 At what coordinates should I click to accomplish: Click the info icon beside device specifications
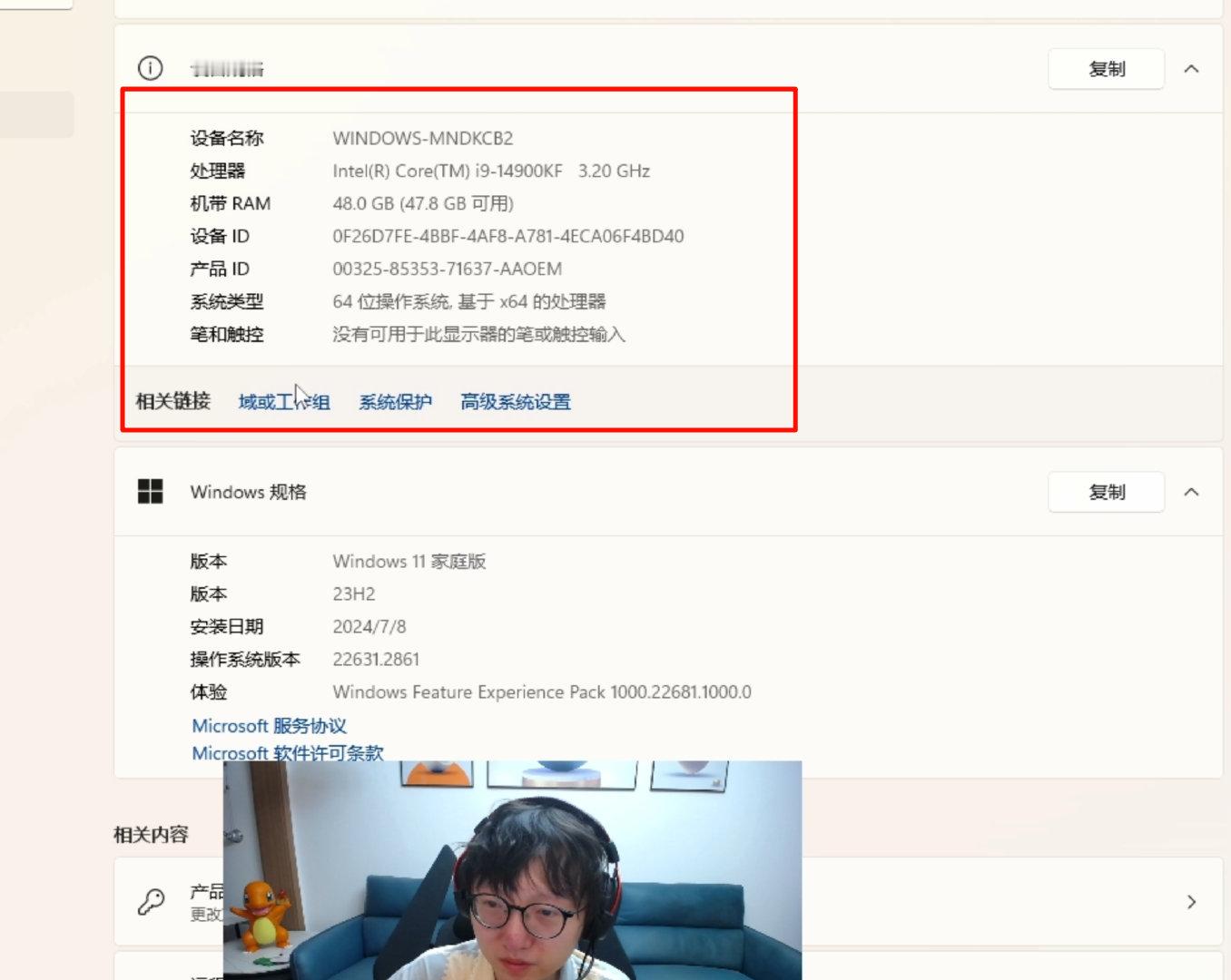(x=150, y=68)
